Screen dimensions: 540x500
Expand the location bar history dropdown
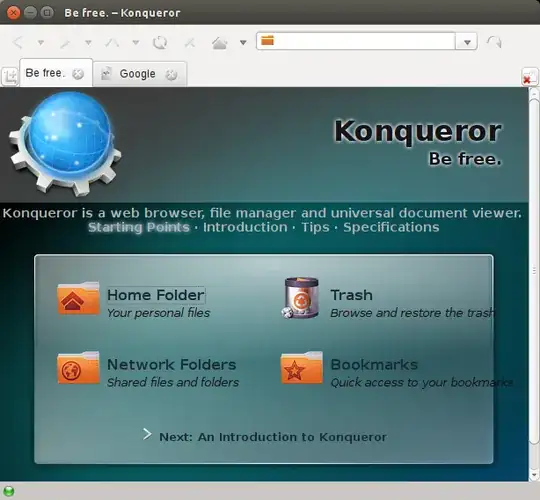coord(467,42)
